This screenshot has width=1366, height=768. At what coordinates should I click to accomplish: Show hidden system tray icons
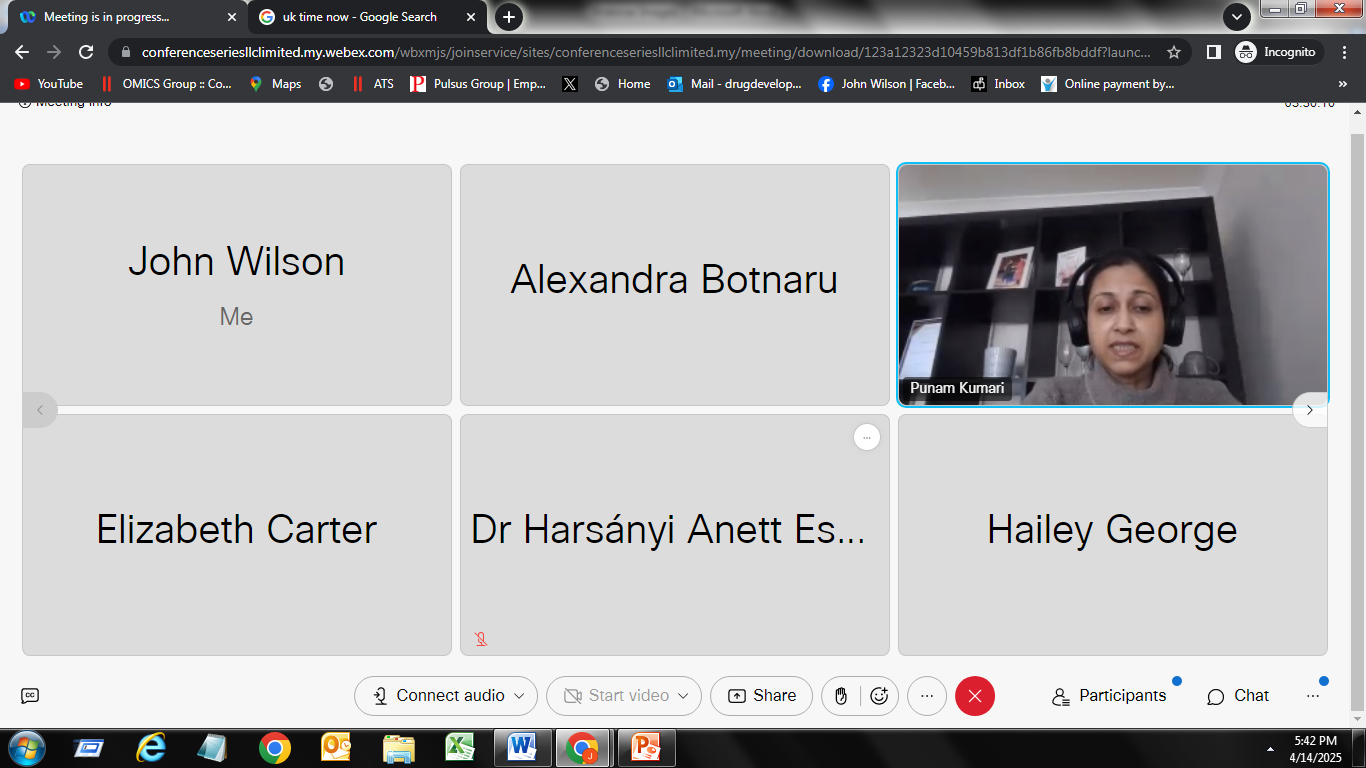tap(1271, 748)
